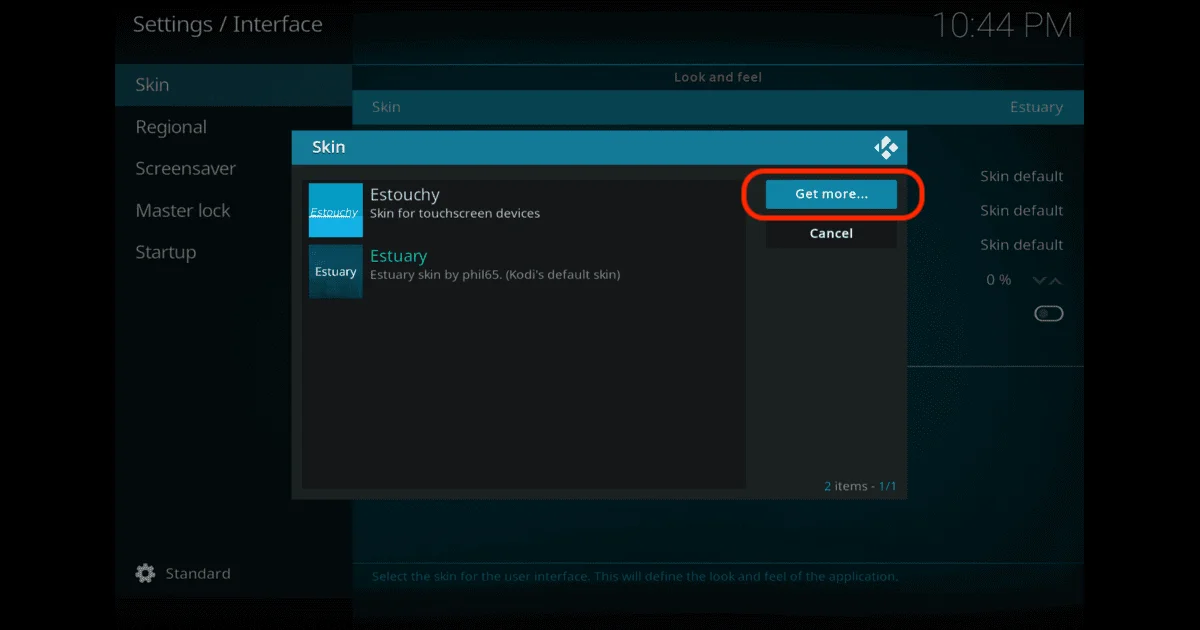Click the 0 % zoom value control
The height and width of the screenshot is (630, 1200).
click(x=997, y=280)
